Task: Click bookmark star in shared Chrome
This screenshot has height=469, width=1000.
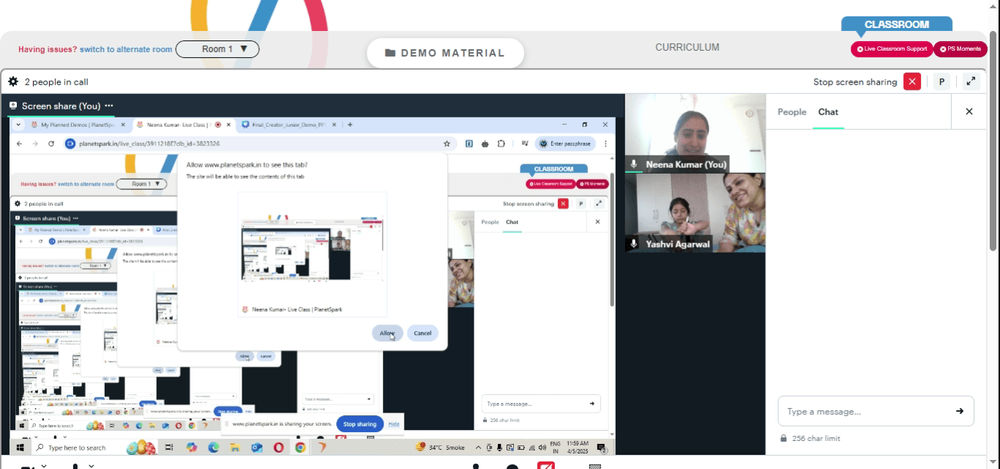Action: pos(447,144)
